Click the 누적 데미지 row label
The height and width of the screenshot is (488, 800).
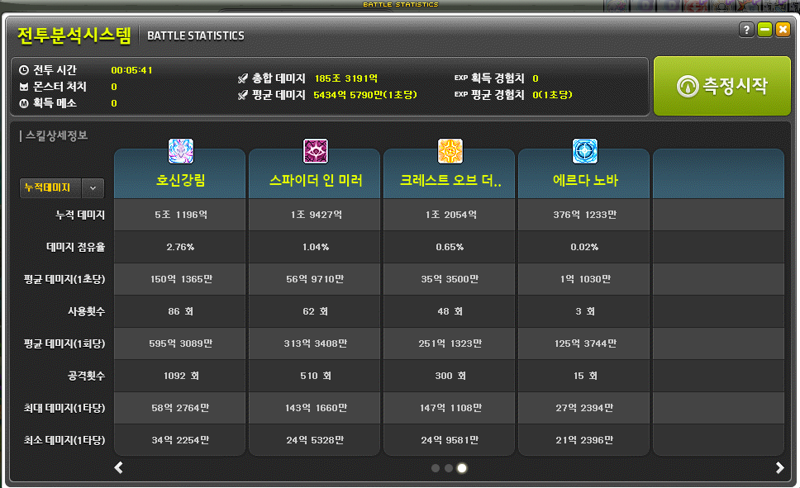pos(80,215)
